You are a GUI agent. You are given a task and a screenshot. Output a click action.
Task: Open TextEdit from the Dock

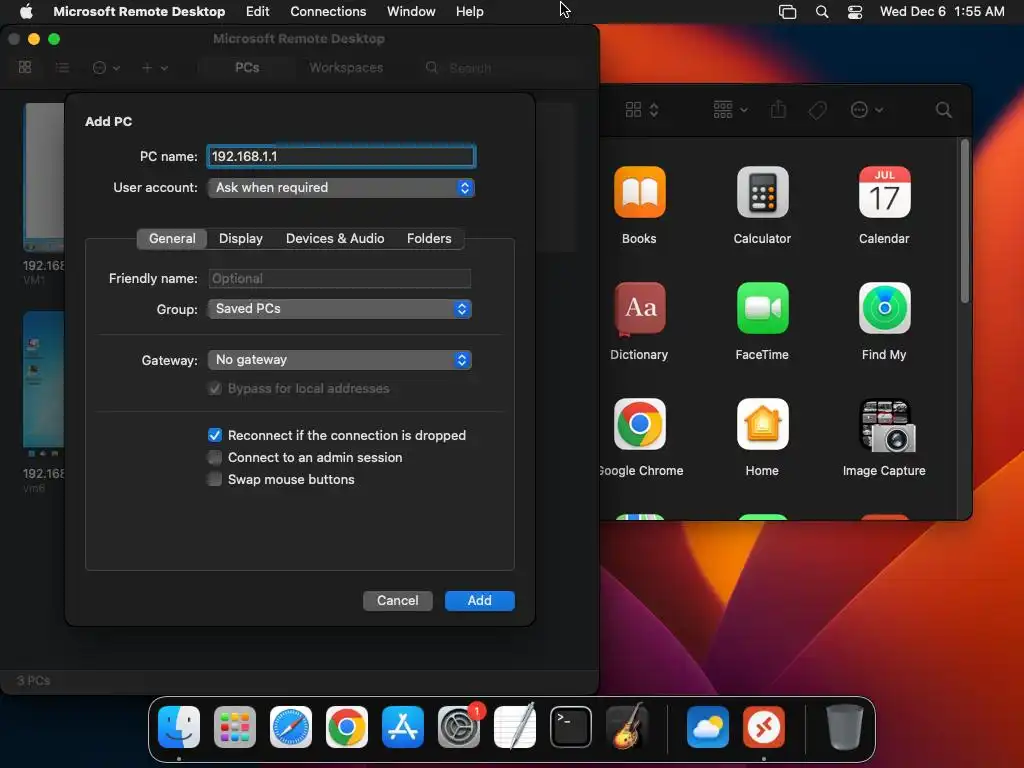[515, 726]
